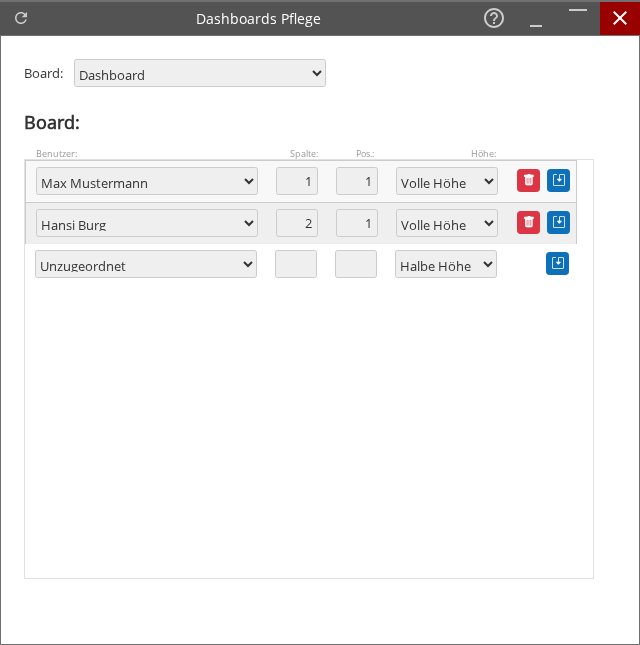640x645 pixels.
Task: Expand the Hansi Burg user dropdown
Action: click(147, 224)
